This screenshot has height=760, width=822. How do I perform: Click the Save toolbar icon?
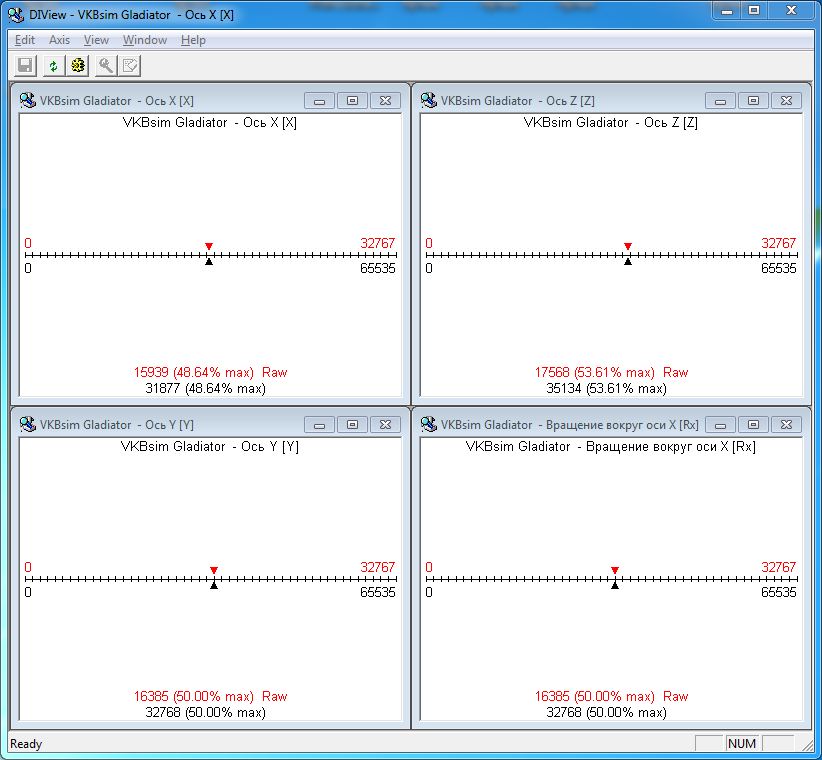click(x=26, y=66)
